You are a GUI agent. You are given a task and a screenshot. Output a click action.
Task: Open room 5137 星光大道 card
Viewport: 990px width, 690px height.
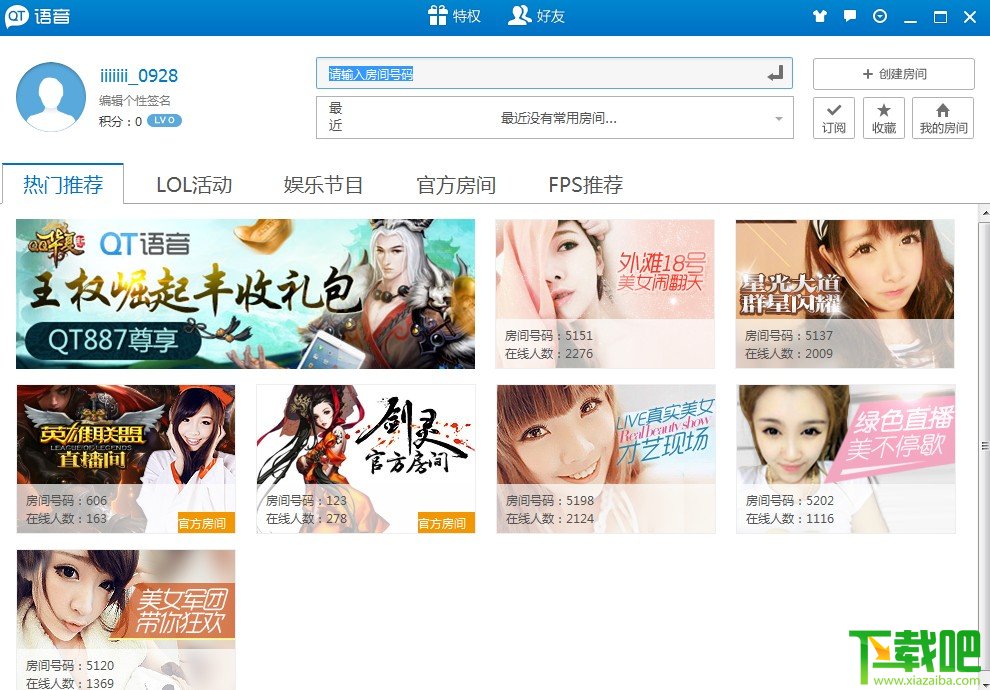coord(845,294)
